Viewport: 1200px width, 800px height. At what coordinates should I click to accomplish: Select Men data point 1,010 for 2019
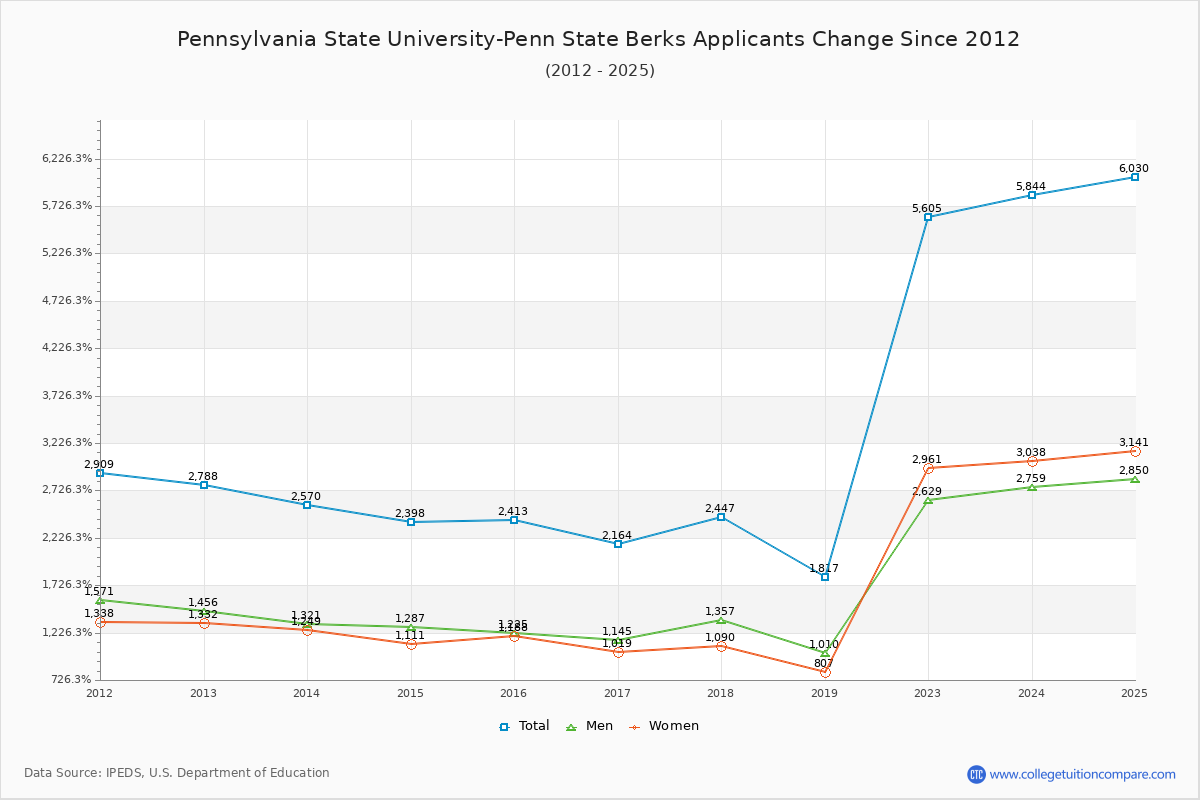pyautogui.click(x=825, y=653)
